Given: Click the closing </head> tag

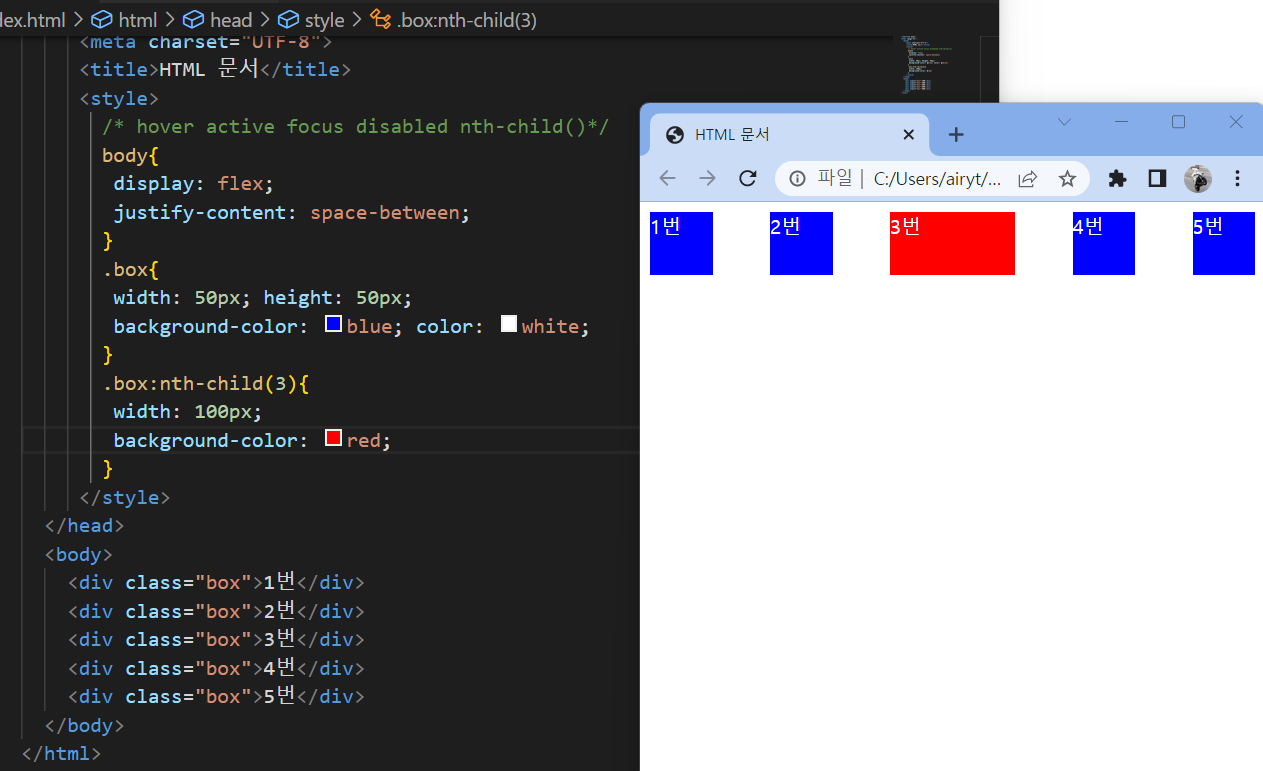Looking at the screenshot, I should point(84,525).
